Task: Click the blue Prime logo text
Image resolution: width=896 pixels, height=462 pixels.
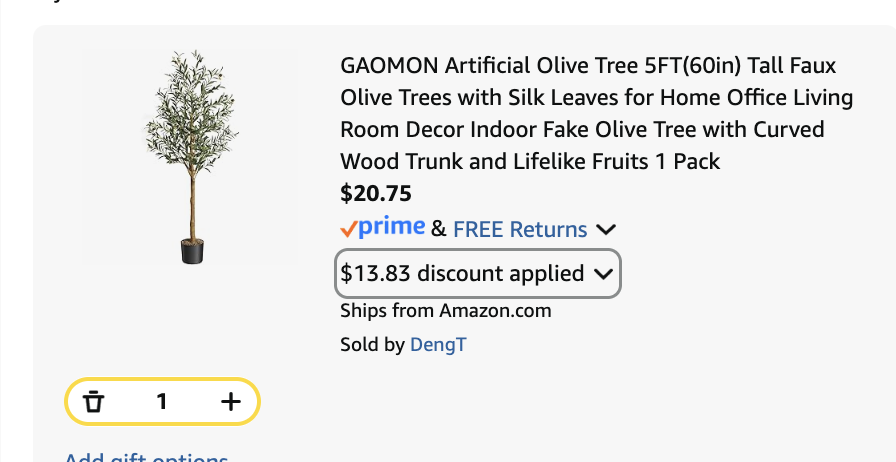Action: click(392, 227)
